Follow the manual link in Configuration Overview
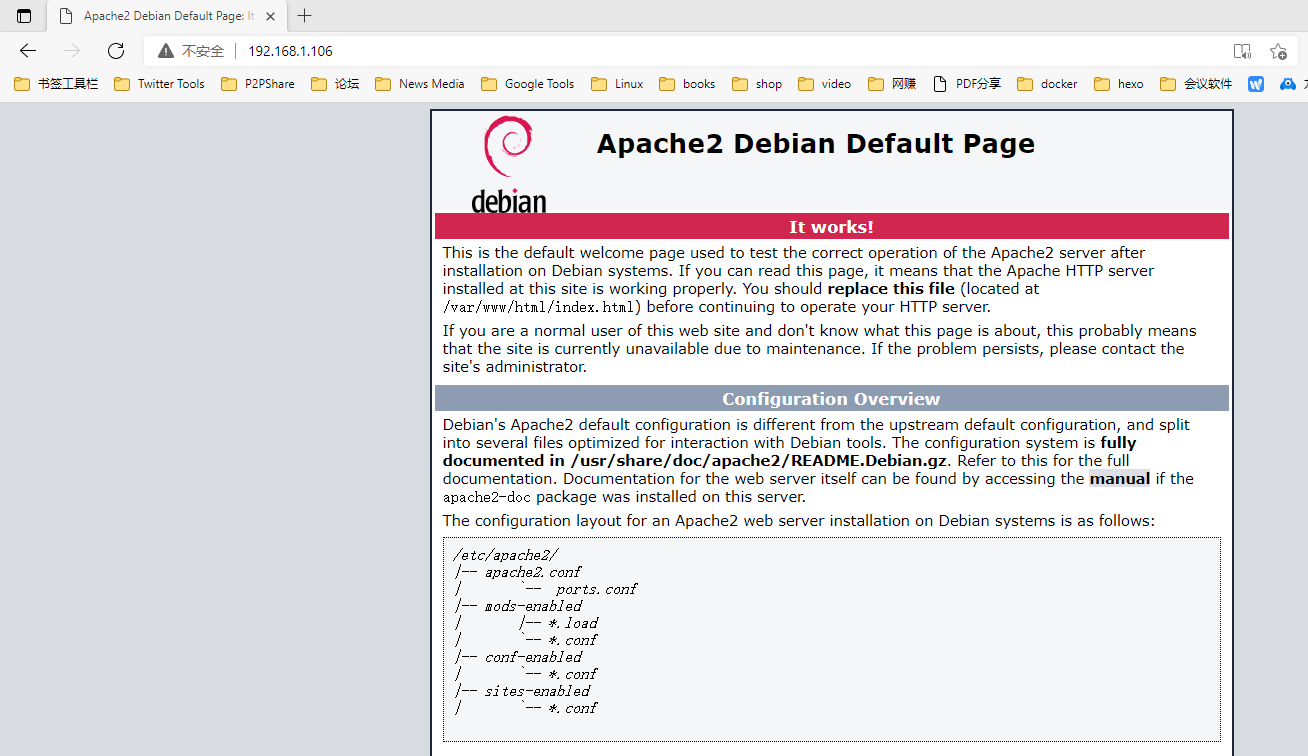 pyautogui.click(x=1119, y=478)
